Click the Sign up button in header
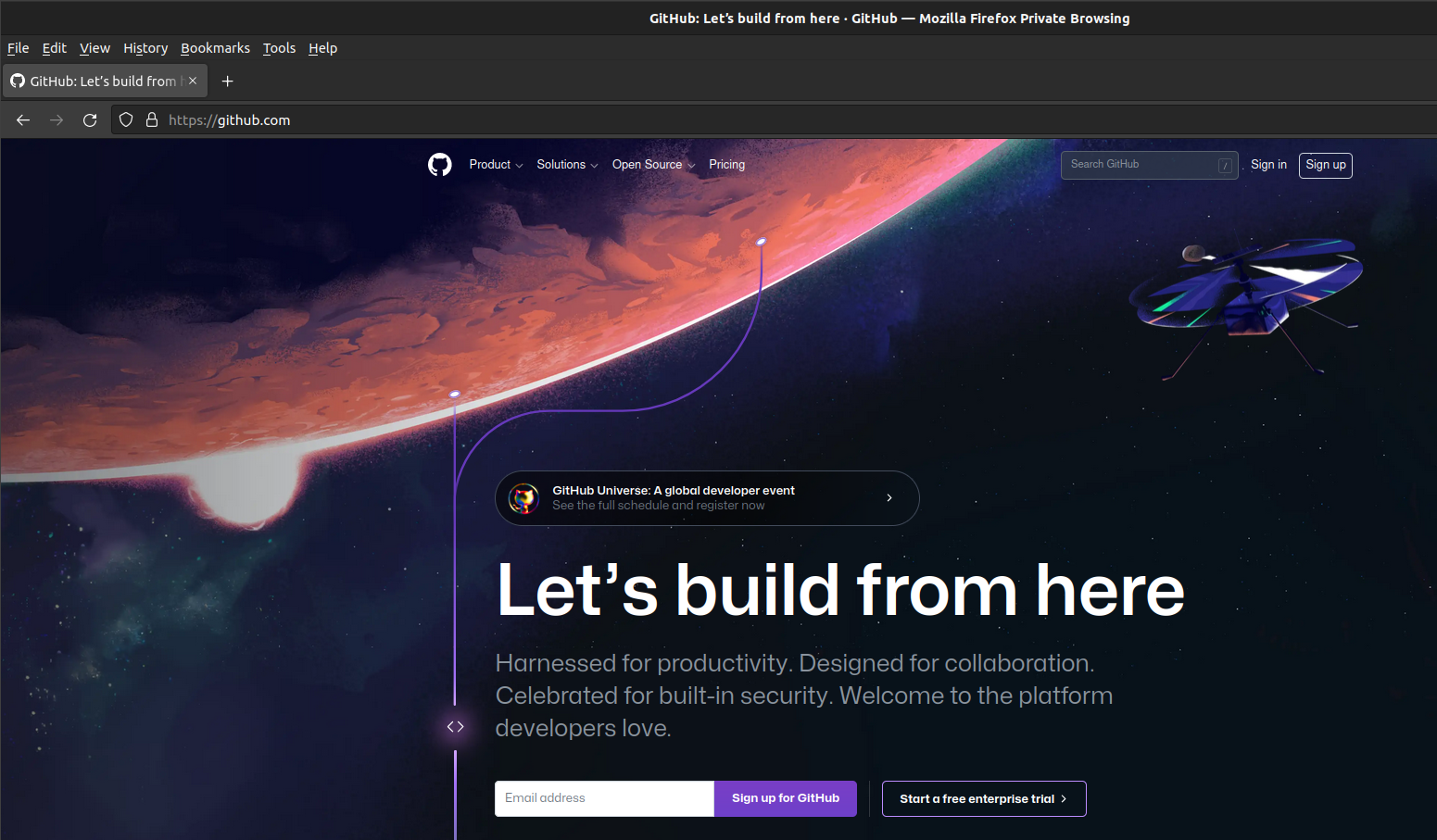Screen dimensions: 1437x840 coord(1325,165)
